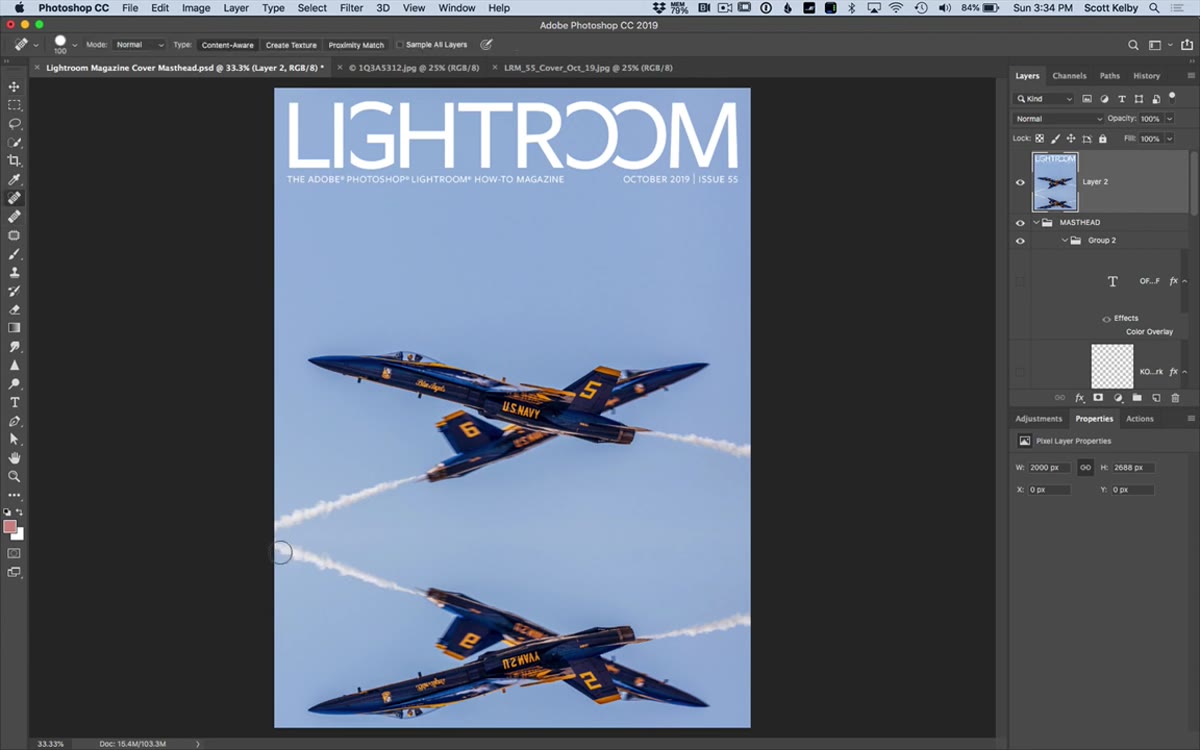
Task: Open the Image menu
Action: click(196, 8)
